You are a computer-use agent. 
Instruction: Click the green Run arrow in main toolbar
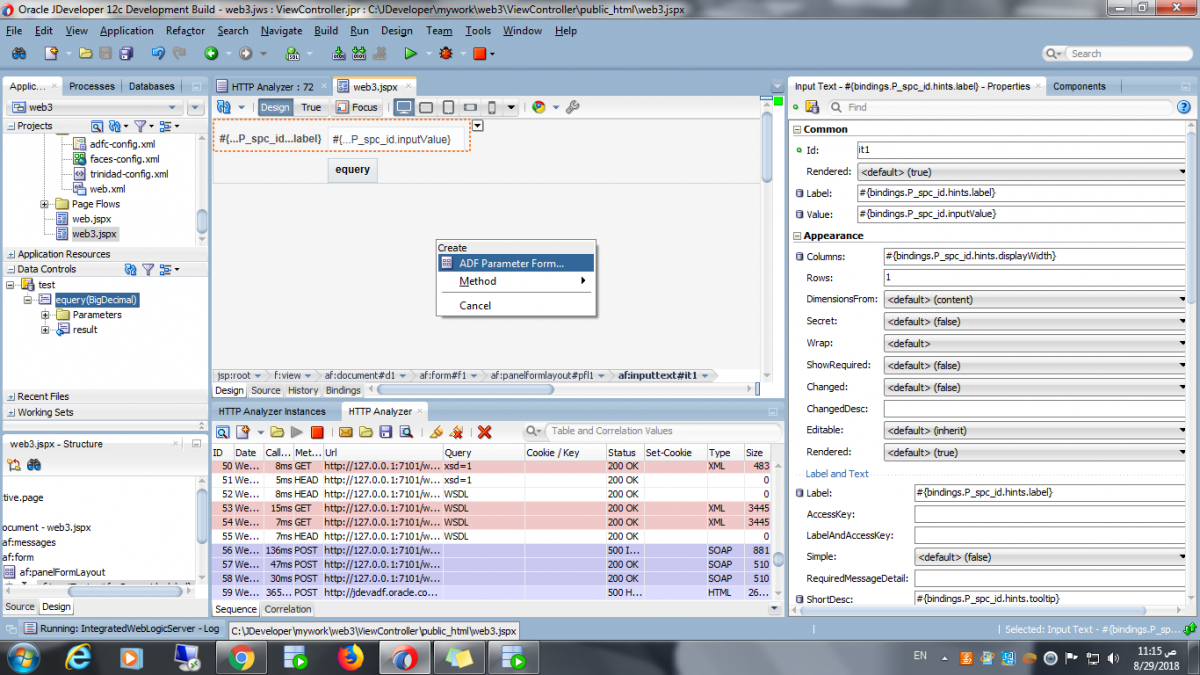coord(410,53)
